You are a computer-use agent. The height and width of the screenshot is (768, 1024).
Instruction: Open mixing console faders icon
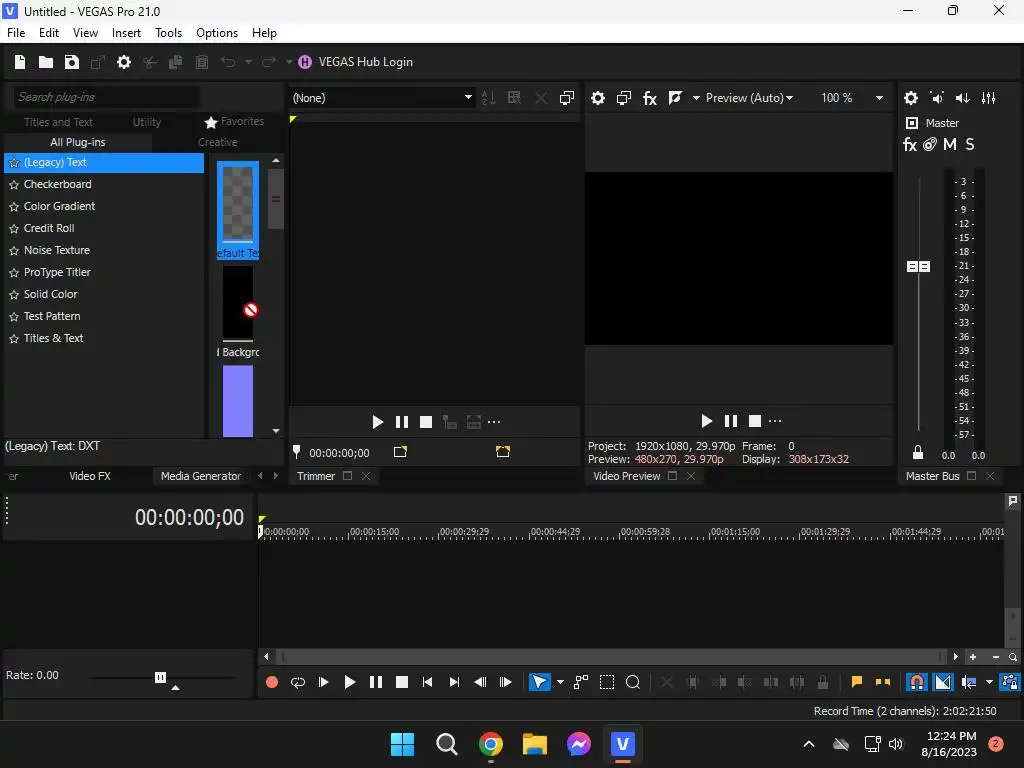(x=989, y=98)
